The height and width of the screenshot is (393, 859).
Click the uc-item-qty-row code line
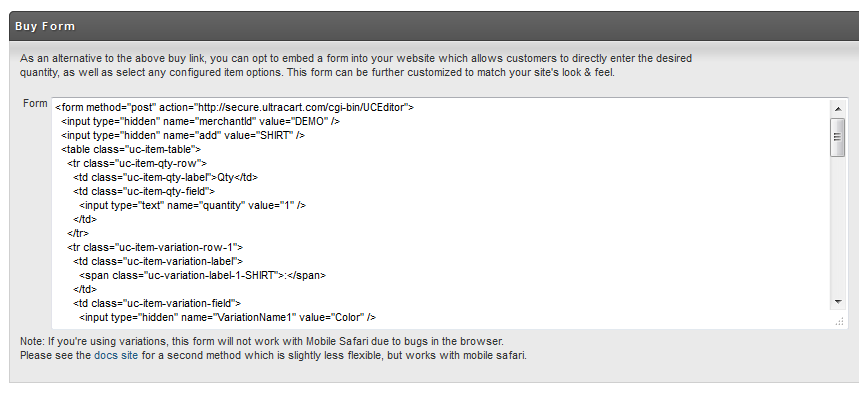137,163
